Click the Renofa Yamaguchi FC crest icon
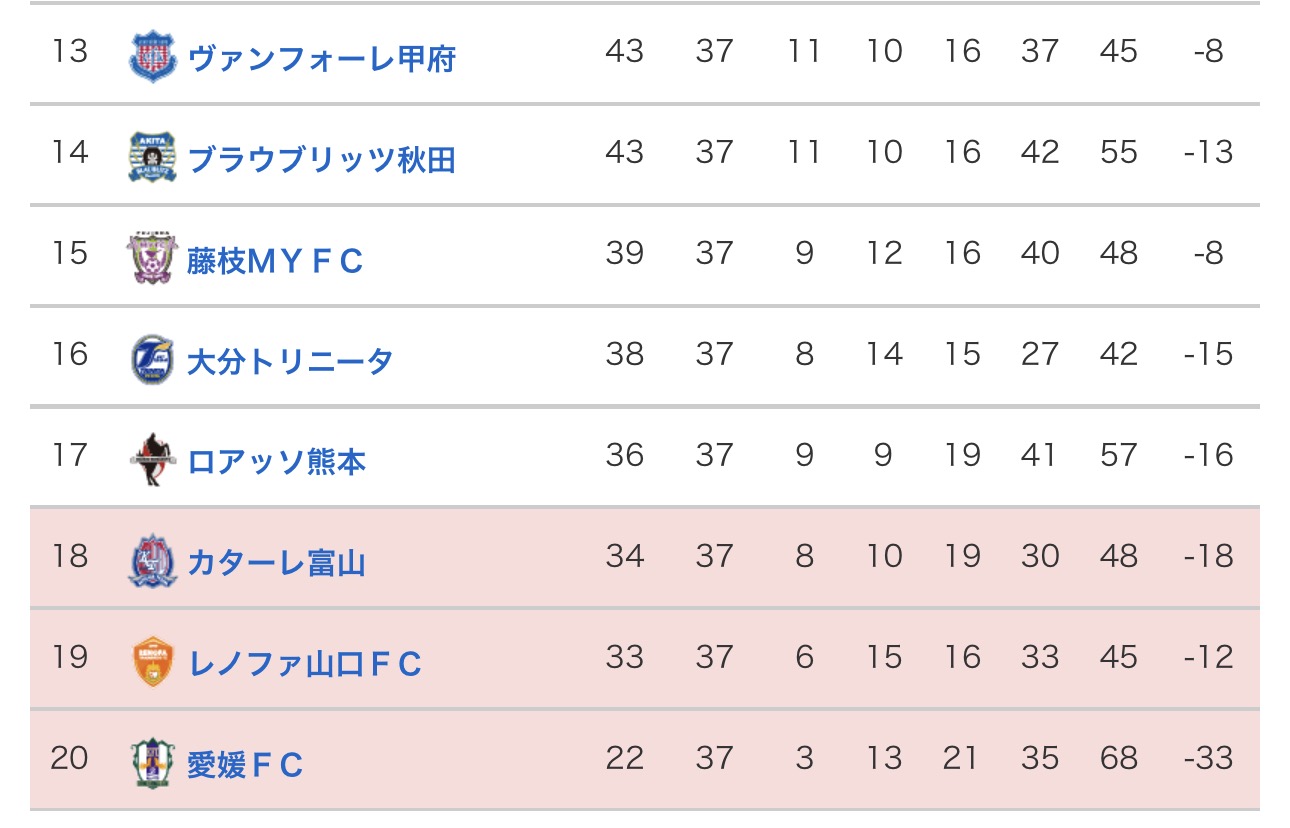Viewport: 1290px width, 828px height. point(153,663)
